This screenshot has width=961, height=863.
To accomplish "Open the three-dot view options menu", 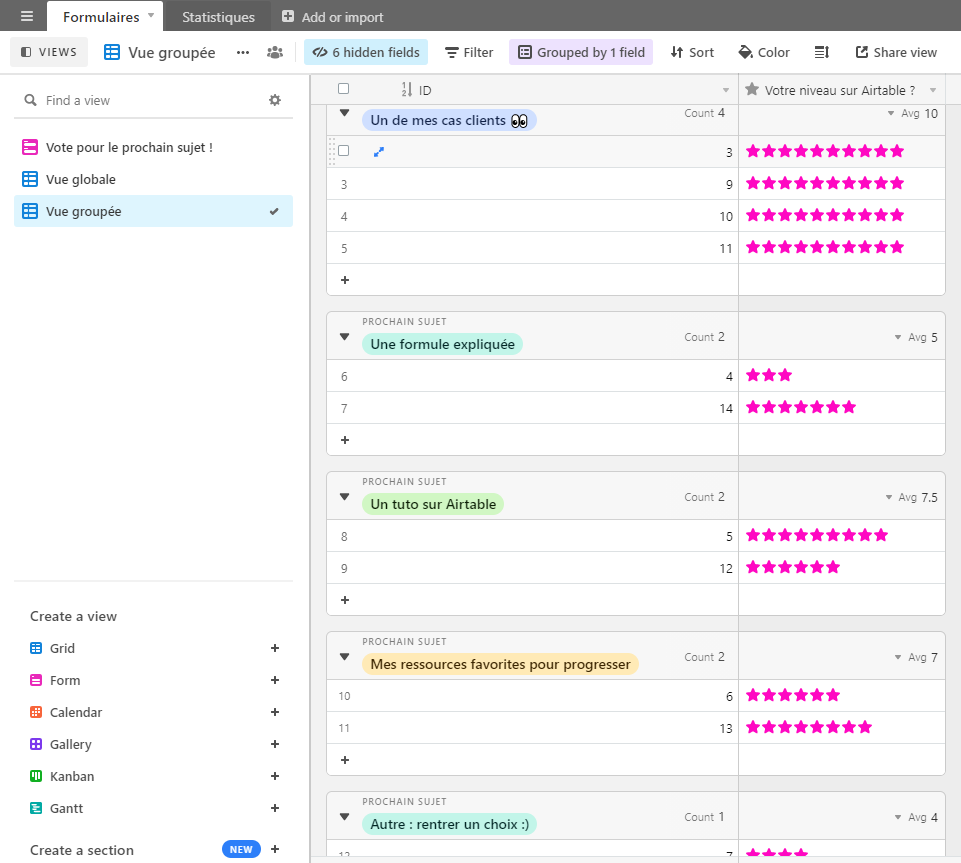I will [243, 52].
